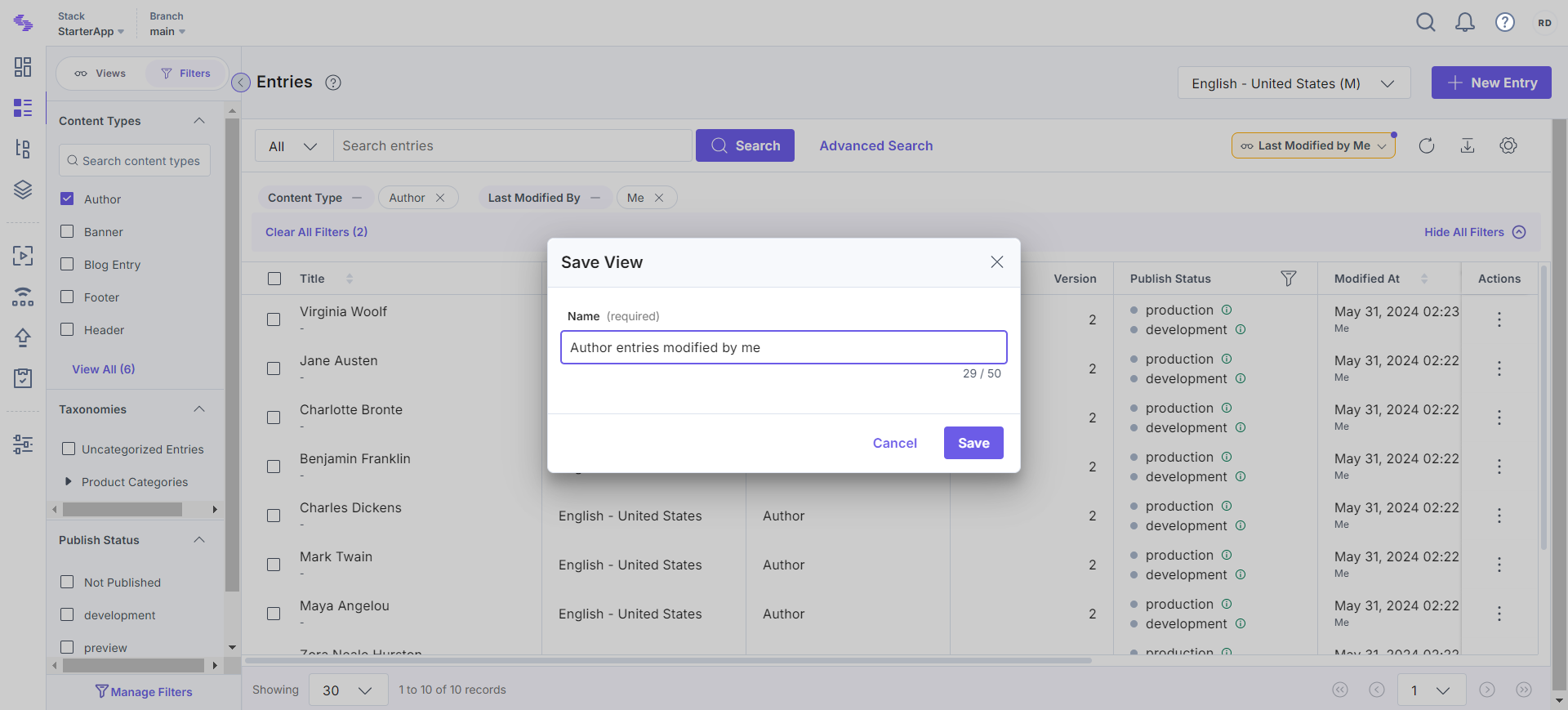Open the Dashboard icon in left sidebar
This screenshot has height=710, width=1568.
click(x=23, y=67)
